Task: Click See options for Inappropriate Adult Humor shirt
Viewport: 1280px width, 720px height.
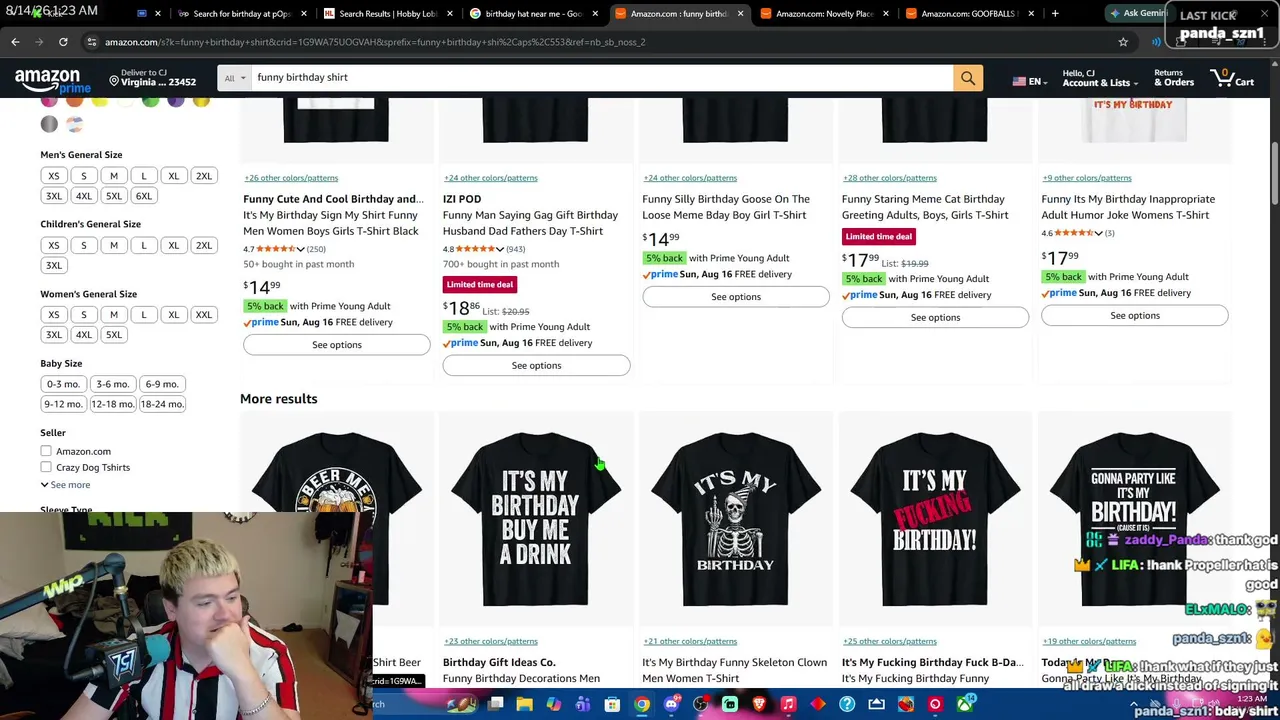Action: (1135, 316)
